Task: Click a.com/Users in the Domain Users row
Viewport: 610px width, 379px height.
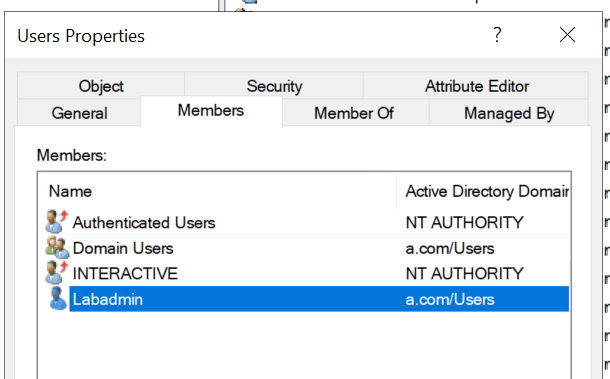Action: pyautogui.click(x=450, y=248)
